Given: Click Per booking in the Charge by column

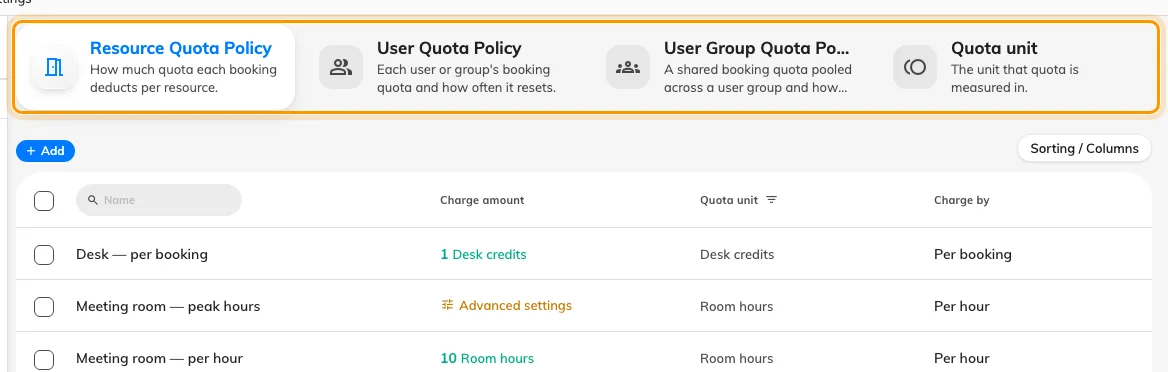Looking at the screenshot, I should pyautogui.click(x=973, y=254).
